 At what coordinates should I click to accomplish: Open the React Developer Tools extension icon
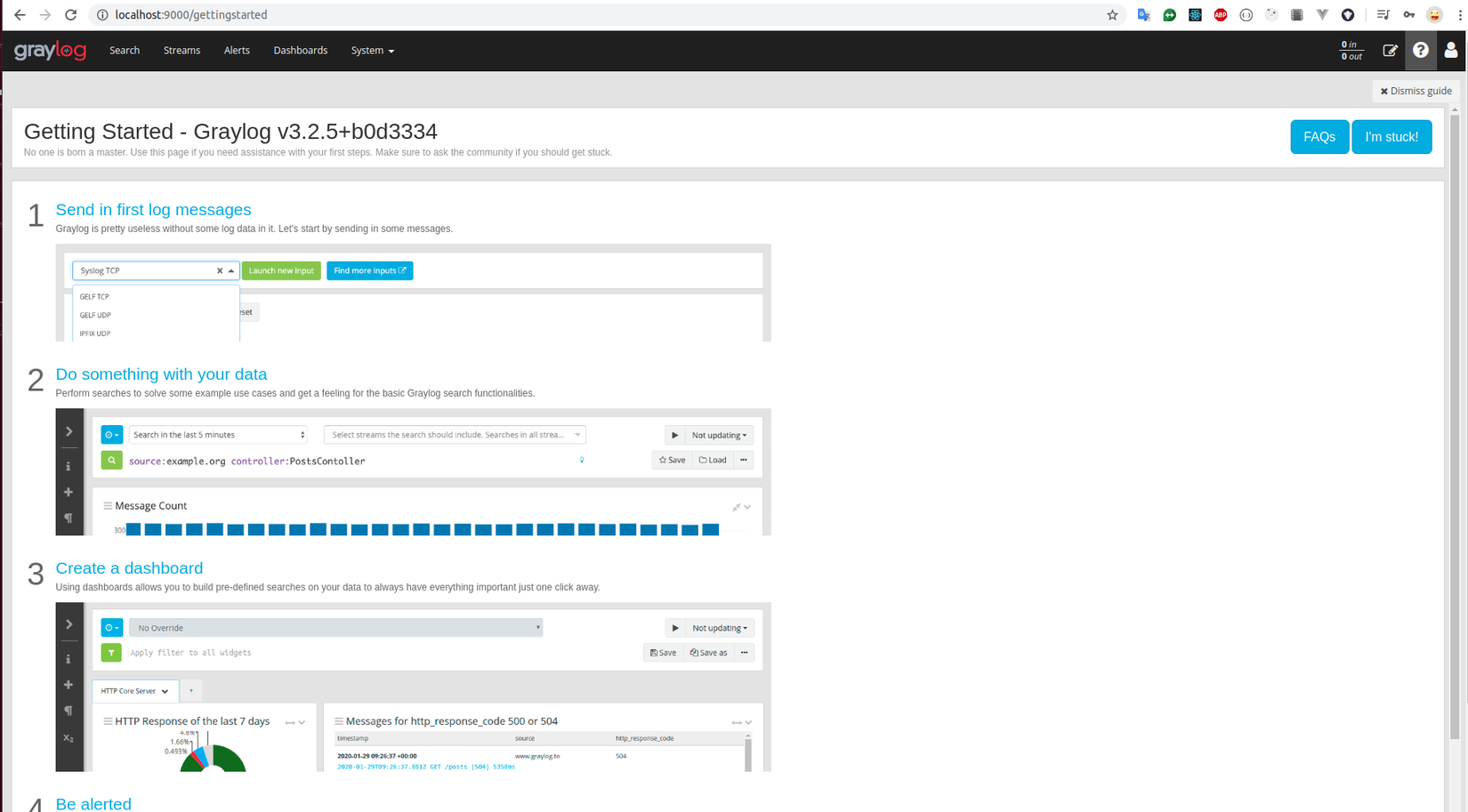[x=1195, y=15]
